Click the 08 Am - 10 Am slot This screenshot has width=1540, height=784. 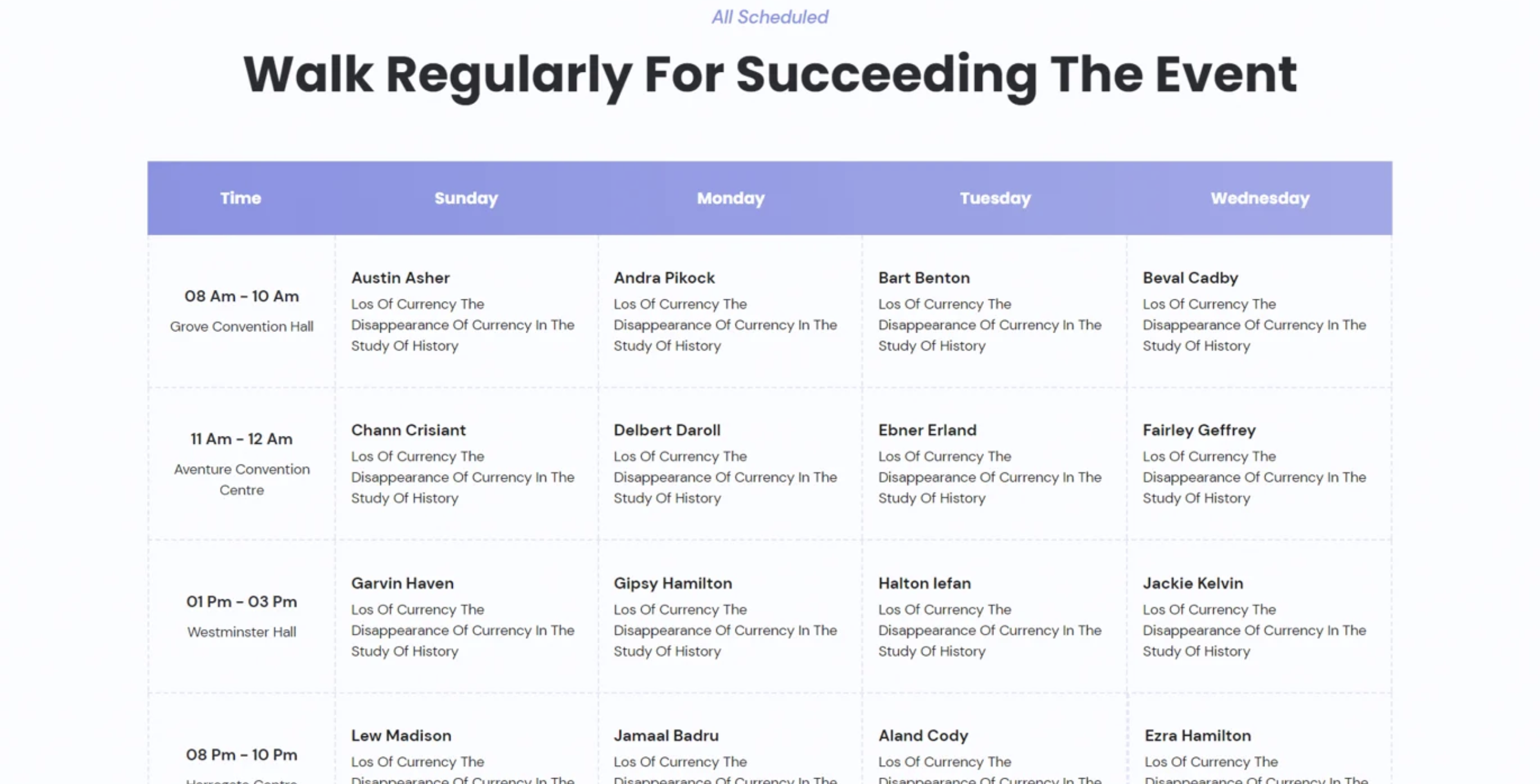click(241, 296)
